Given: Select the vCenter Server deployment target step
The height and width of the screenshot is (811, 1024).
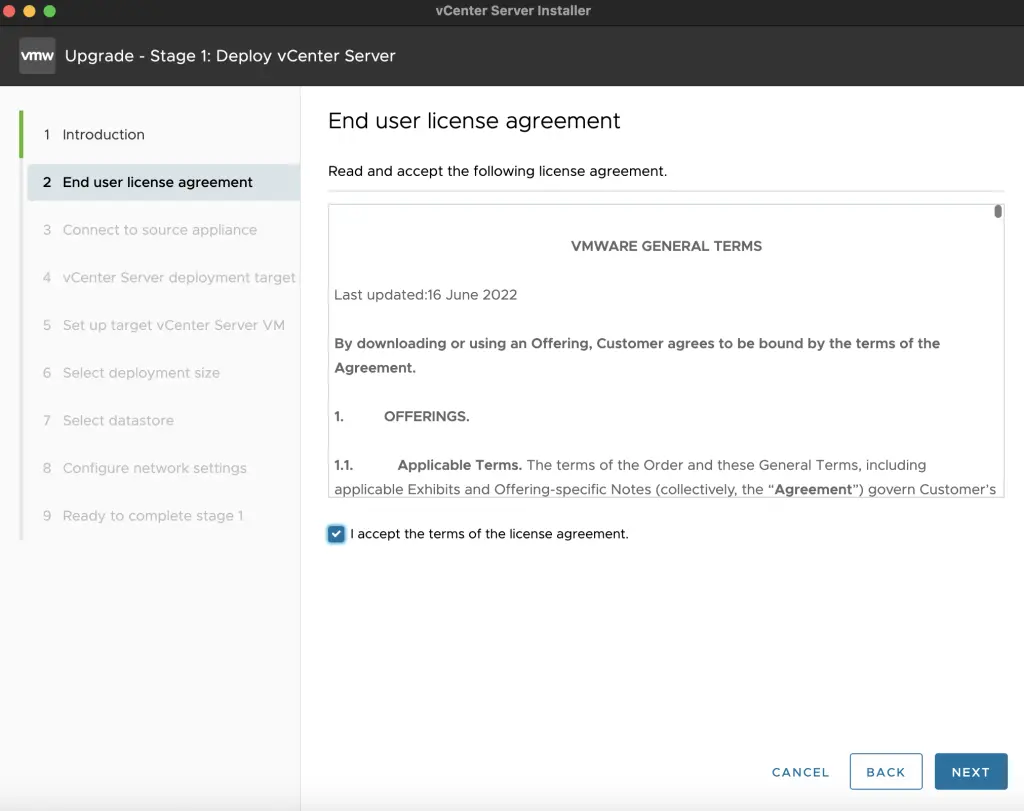Looking at the screenshot, I should coord(176,277).
